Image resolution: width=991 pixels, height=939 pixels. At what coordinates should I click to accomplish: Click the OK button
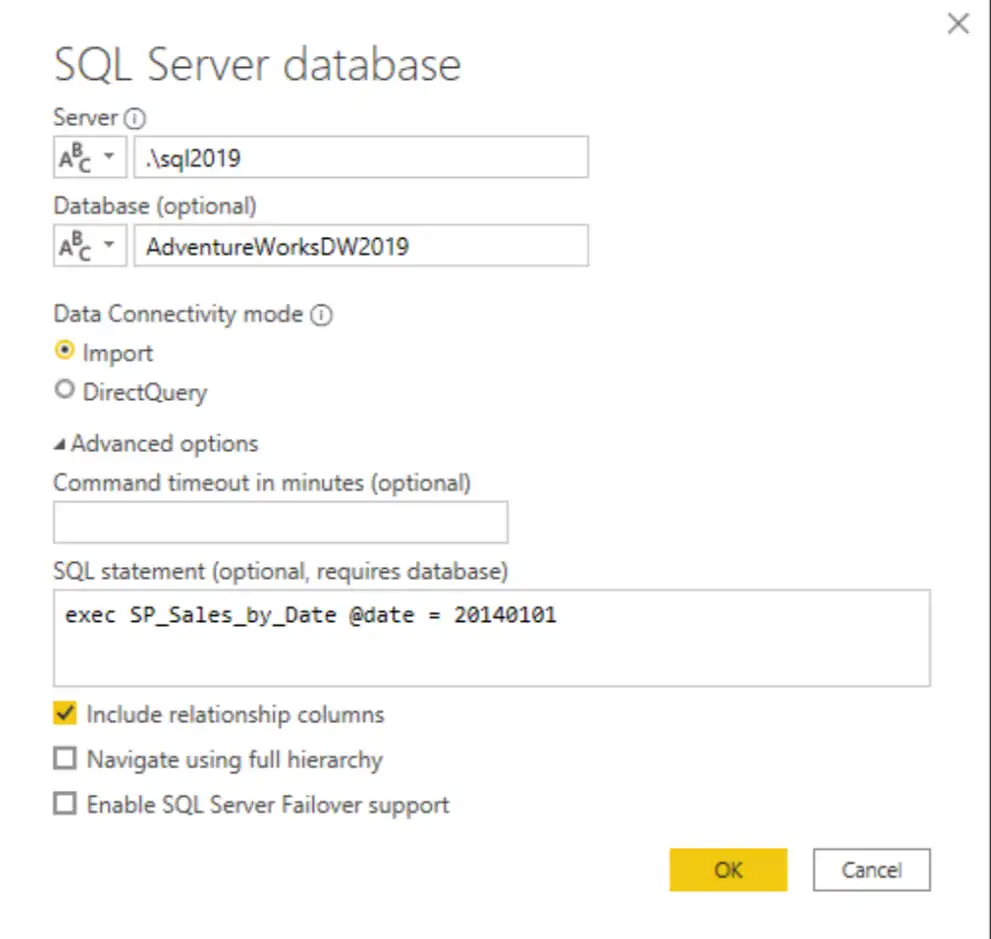click(728, 869)
